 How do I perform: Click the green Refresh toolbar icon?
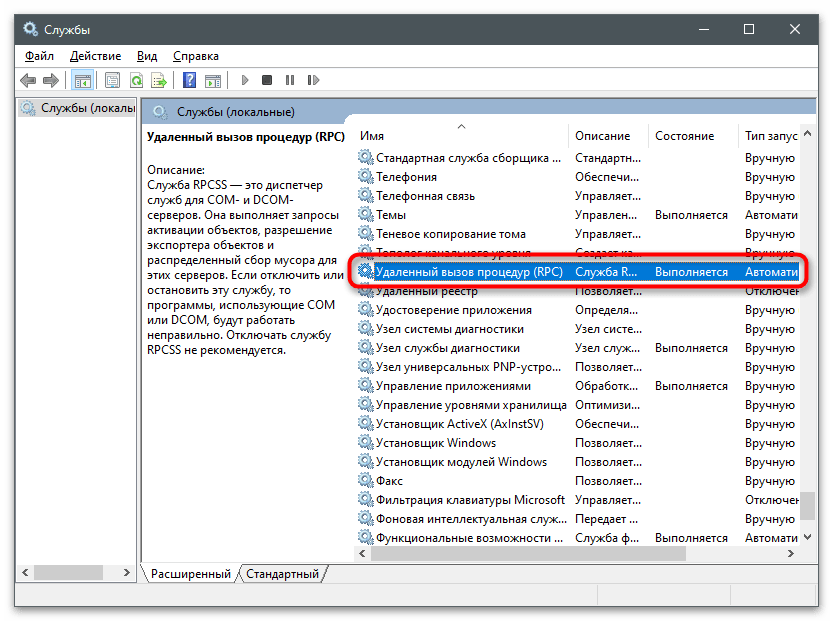pyautogui.click(x=135, y=80)
